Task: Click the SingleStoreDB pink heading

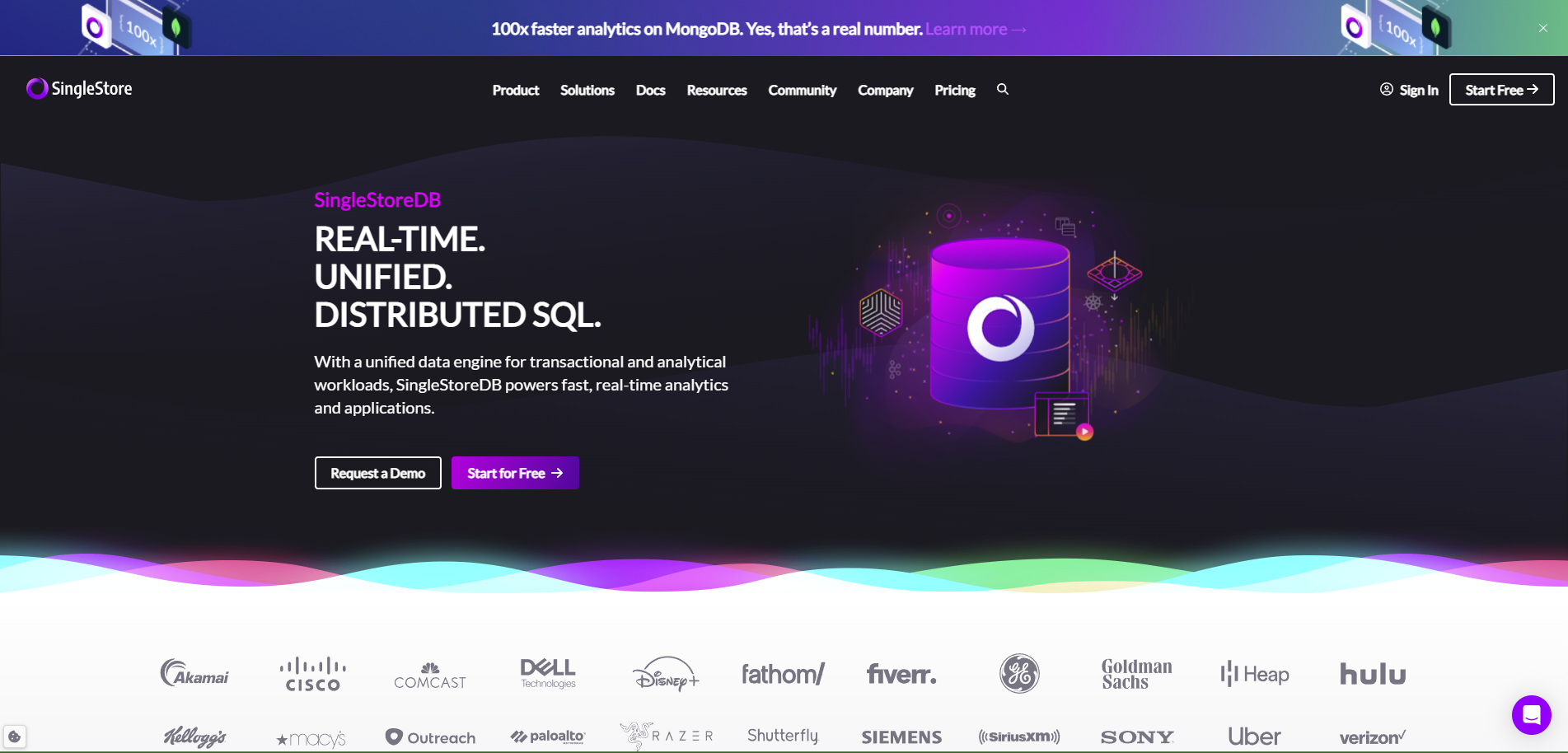Action: [x=377, y=200]
